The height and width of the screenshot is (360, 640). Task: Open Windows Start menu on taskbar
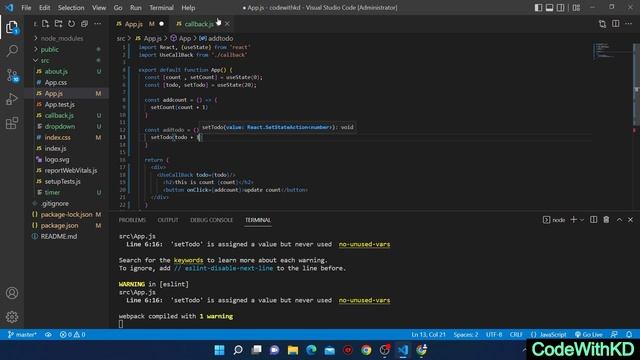pos(220,350)
